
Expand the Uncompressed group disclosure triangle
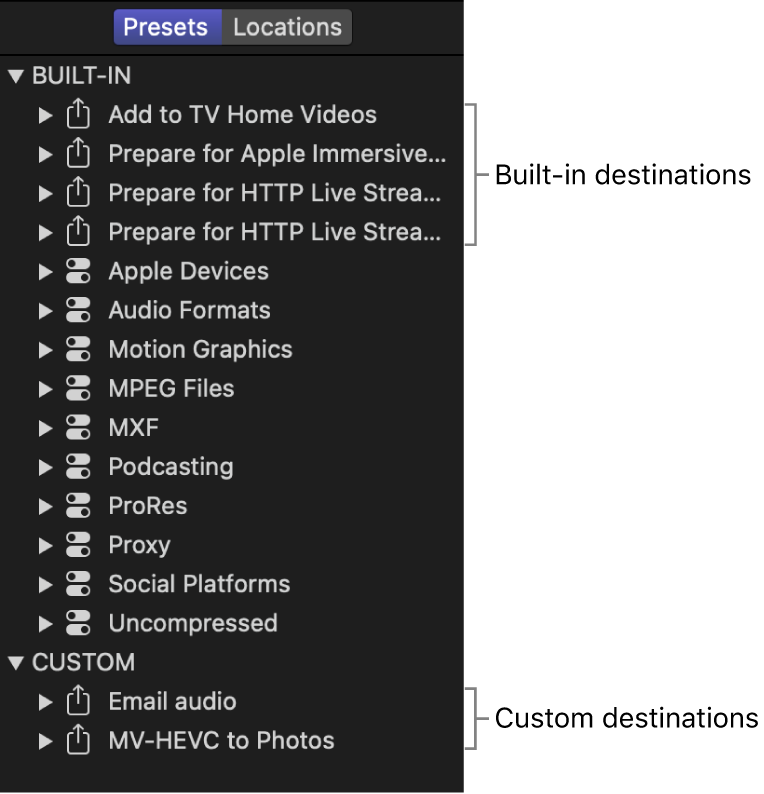click(x=45, y=623)
